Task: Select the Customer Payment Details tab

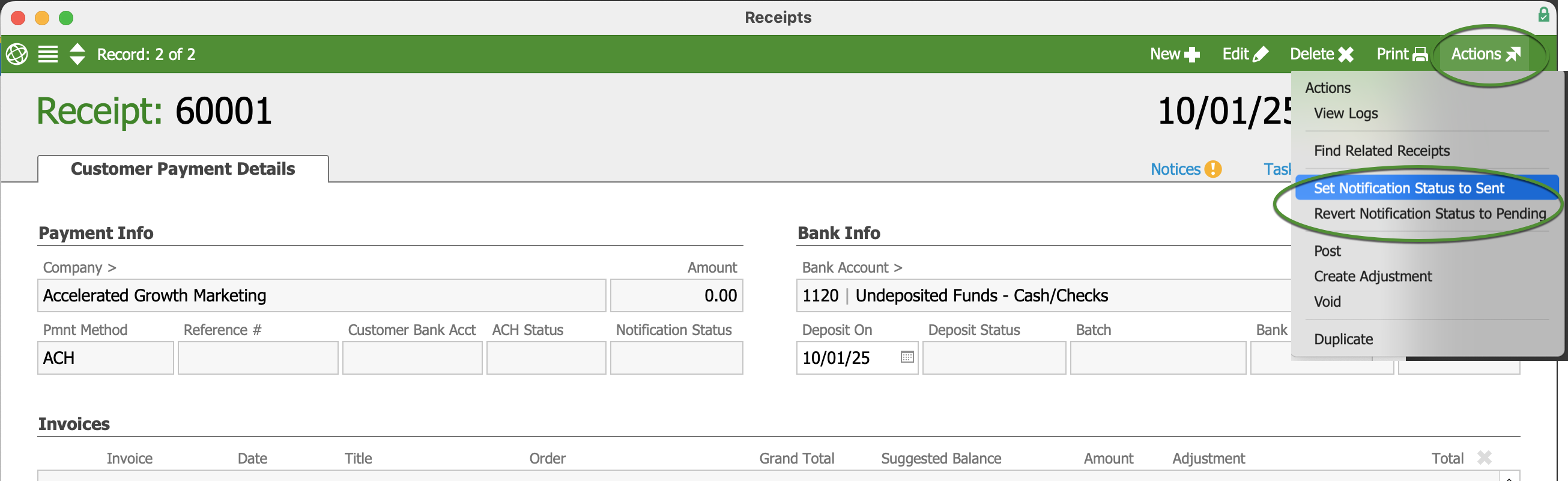Action: tap(183, 169)
